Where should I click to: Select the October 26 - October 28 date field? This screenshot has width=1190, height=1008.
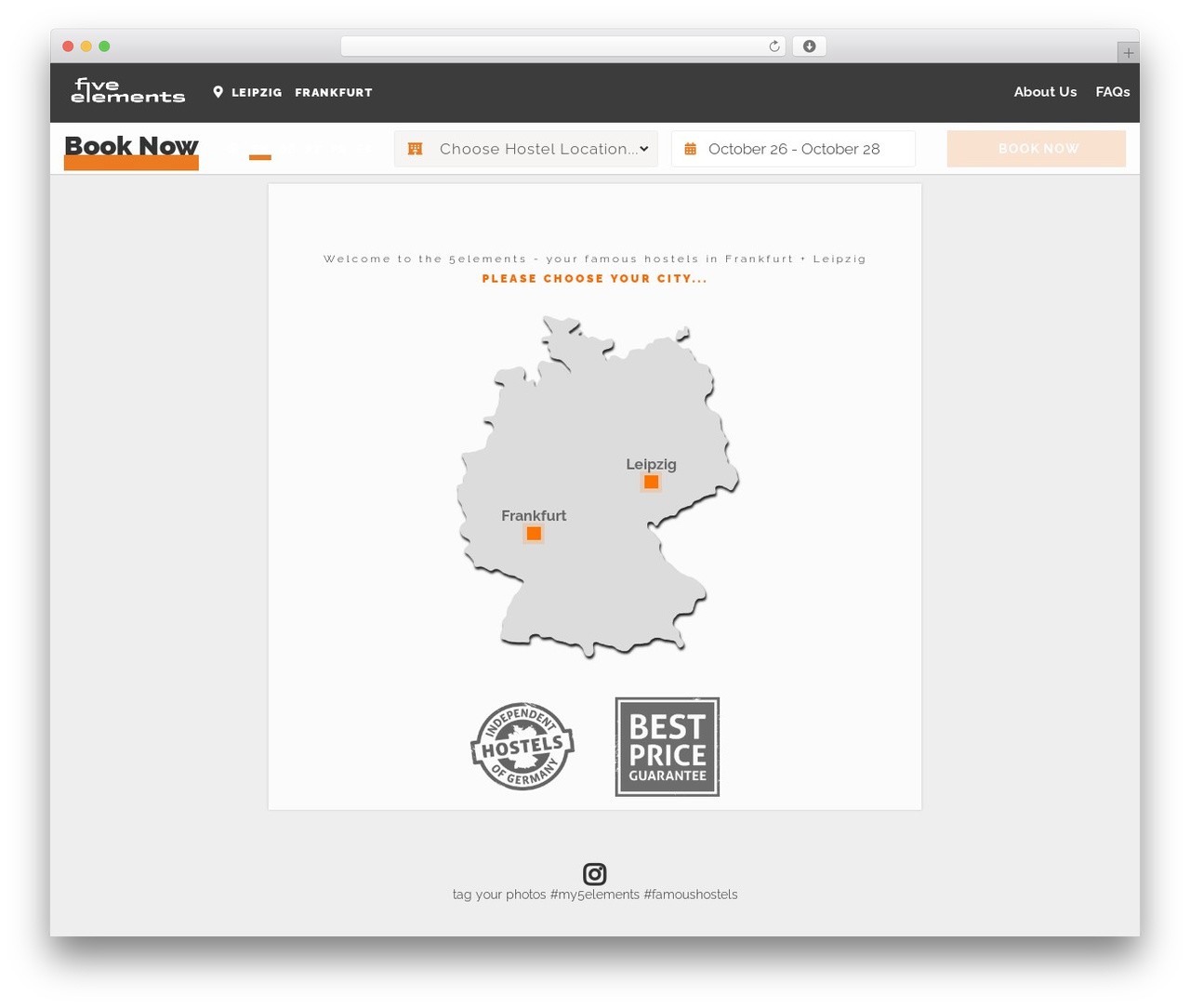793,149
